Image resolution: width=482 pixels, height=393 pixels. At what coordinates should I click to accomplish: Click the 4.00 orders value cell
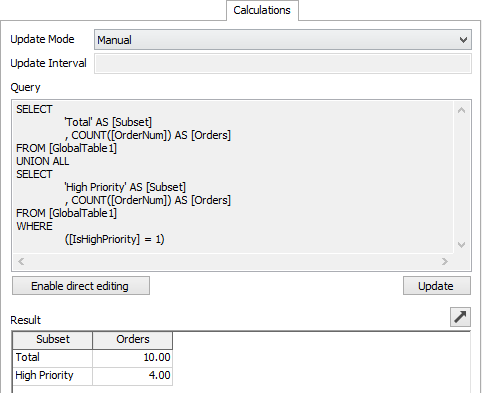tap(133, 376)
